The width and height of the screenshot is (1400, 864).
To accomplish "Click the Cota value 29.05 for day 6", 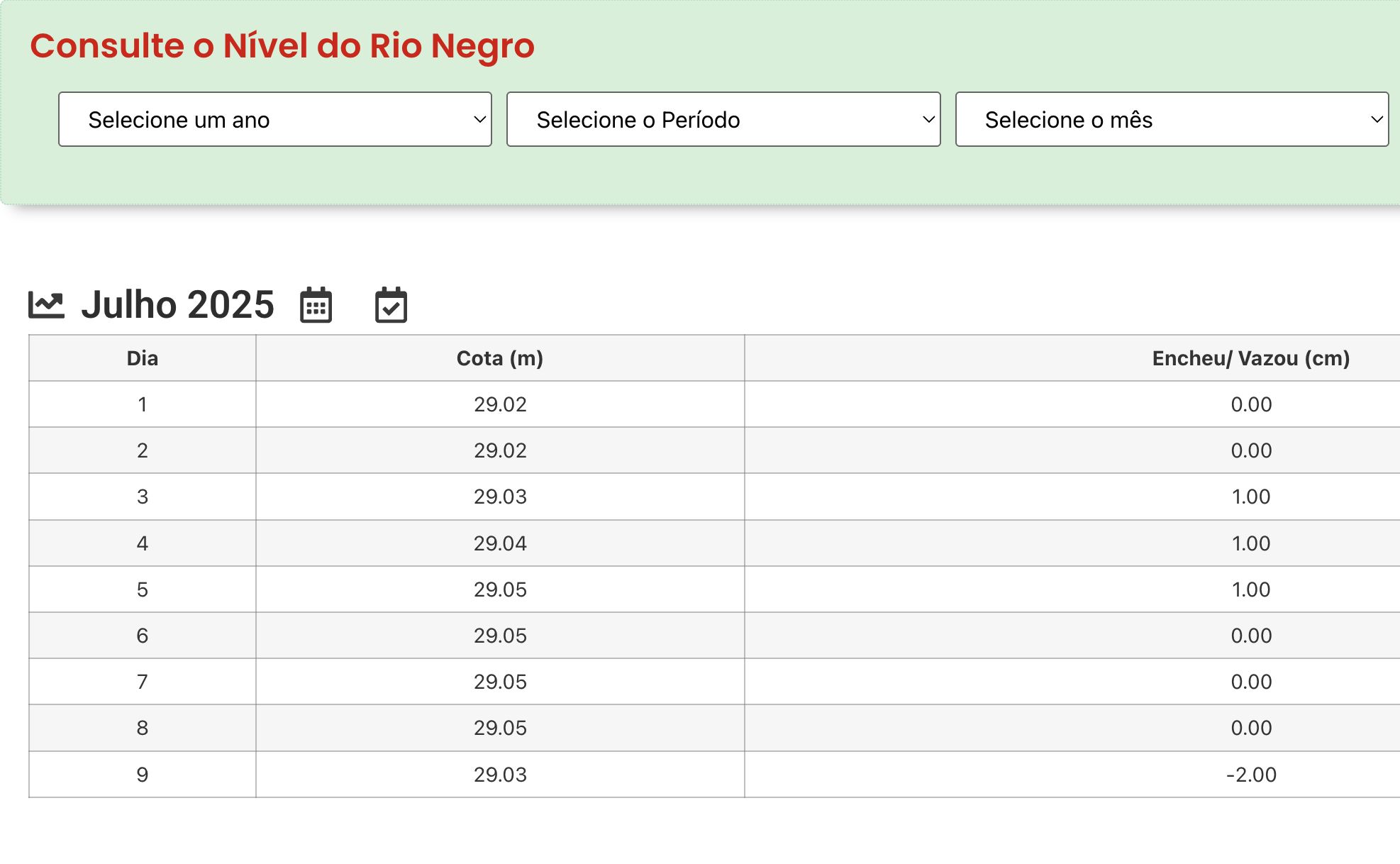I will coord(500,636).
